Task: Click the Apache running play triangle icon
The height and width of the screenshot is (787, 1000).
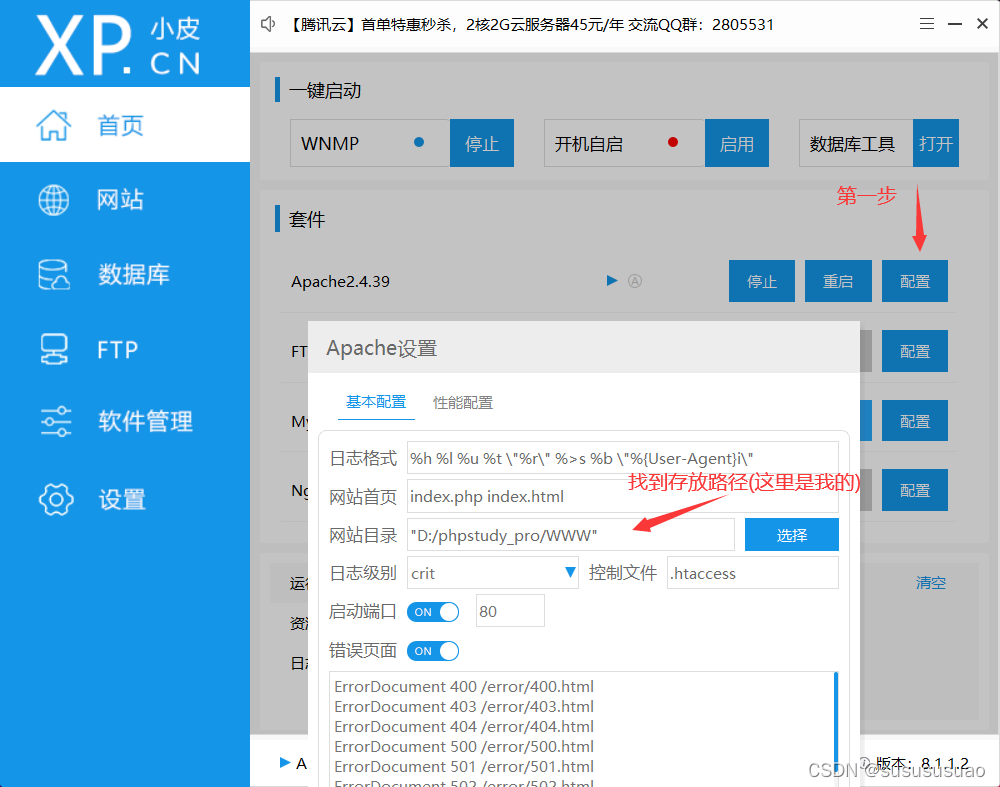Action: tap(612, 281)
